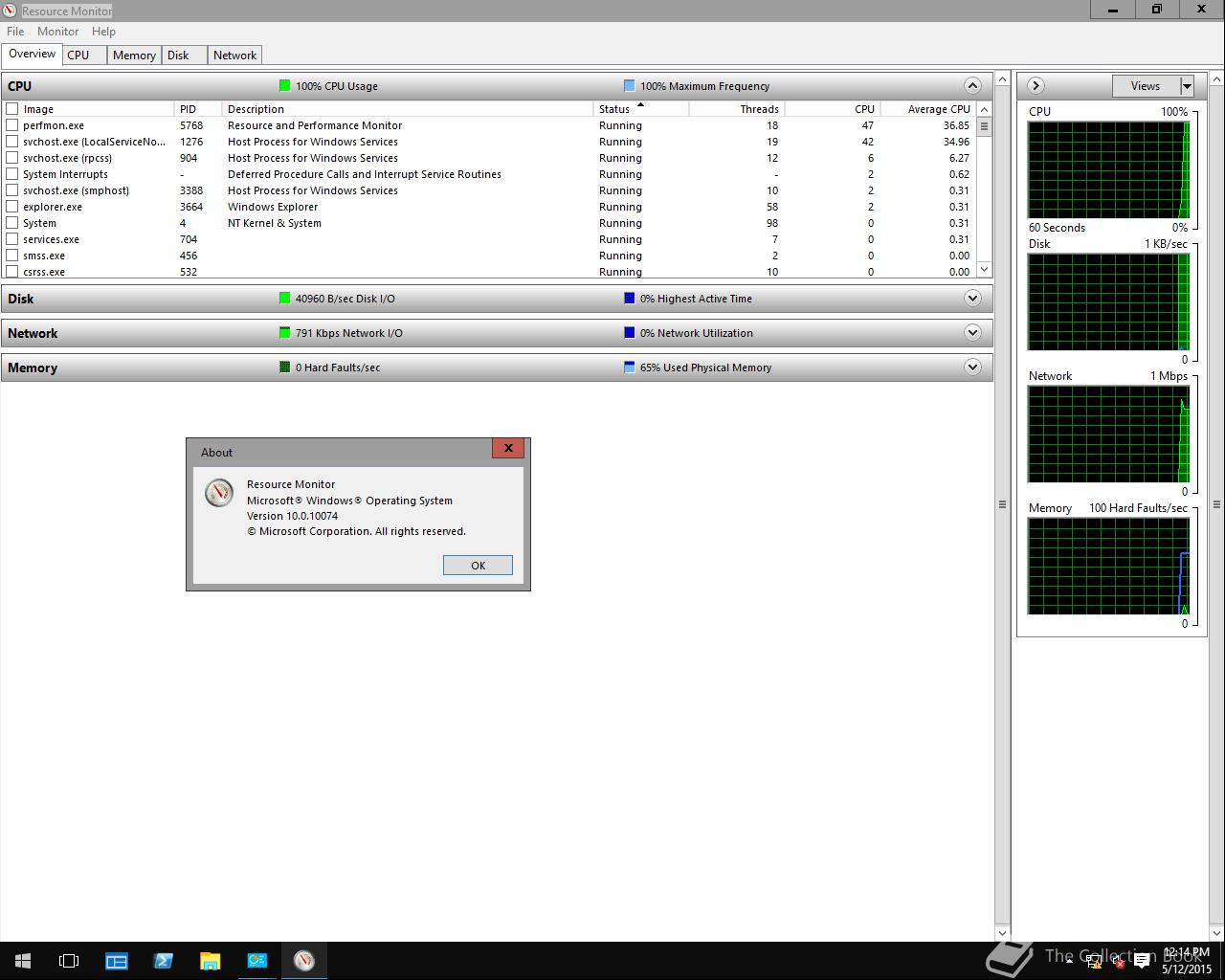Open the Help menu

coord(103,32)
